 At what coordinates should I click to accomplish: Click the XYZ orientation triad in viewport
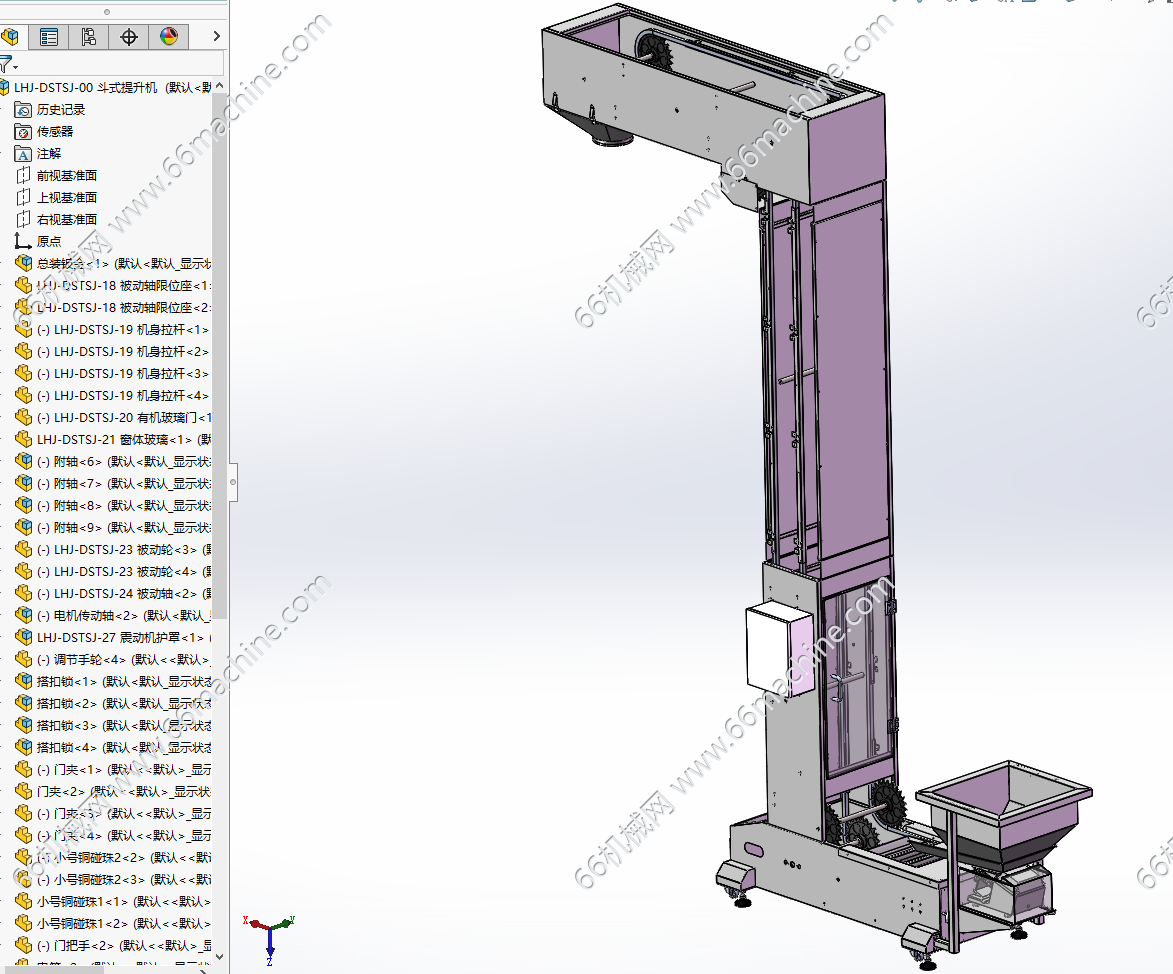[268, 932]
